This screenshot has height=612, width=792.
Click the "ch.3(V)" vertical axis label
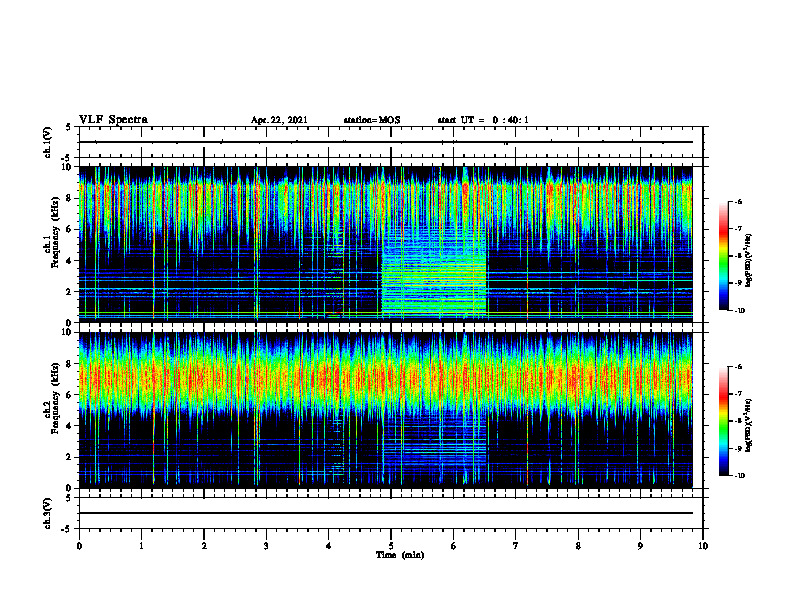[47, 513]
